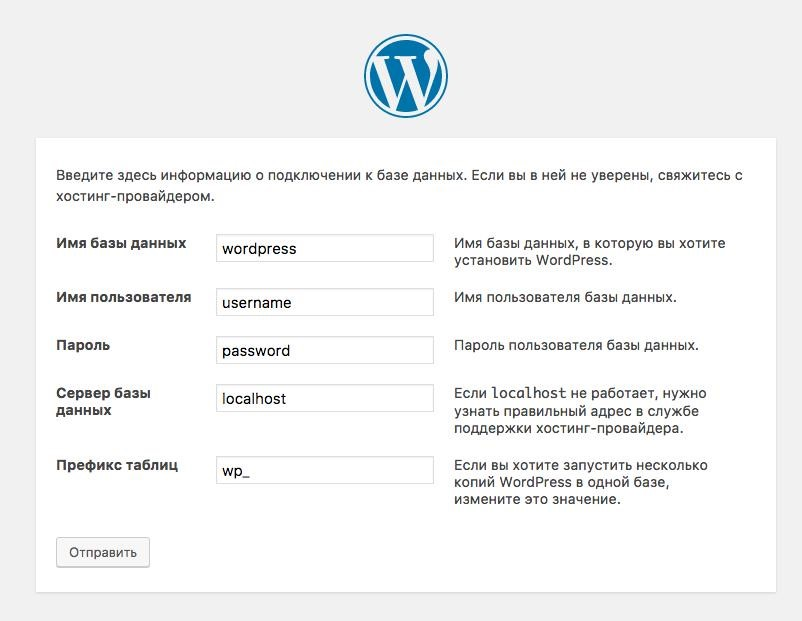Image resolution: width=802 pixels, height=621 pixels.
Task: Click the intro text about database connection
Action: pyautogui.click(x=399, y=186)
